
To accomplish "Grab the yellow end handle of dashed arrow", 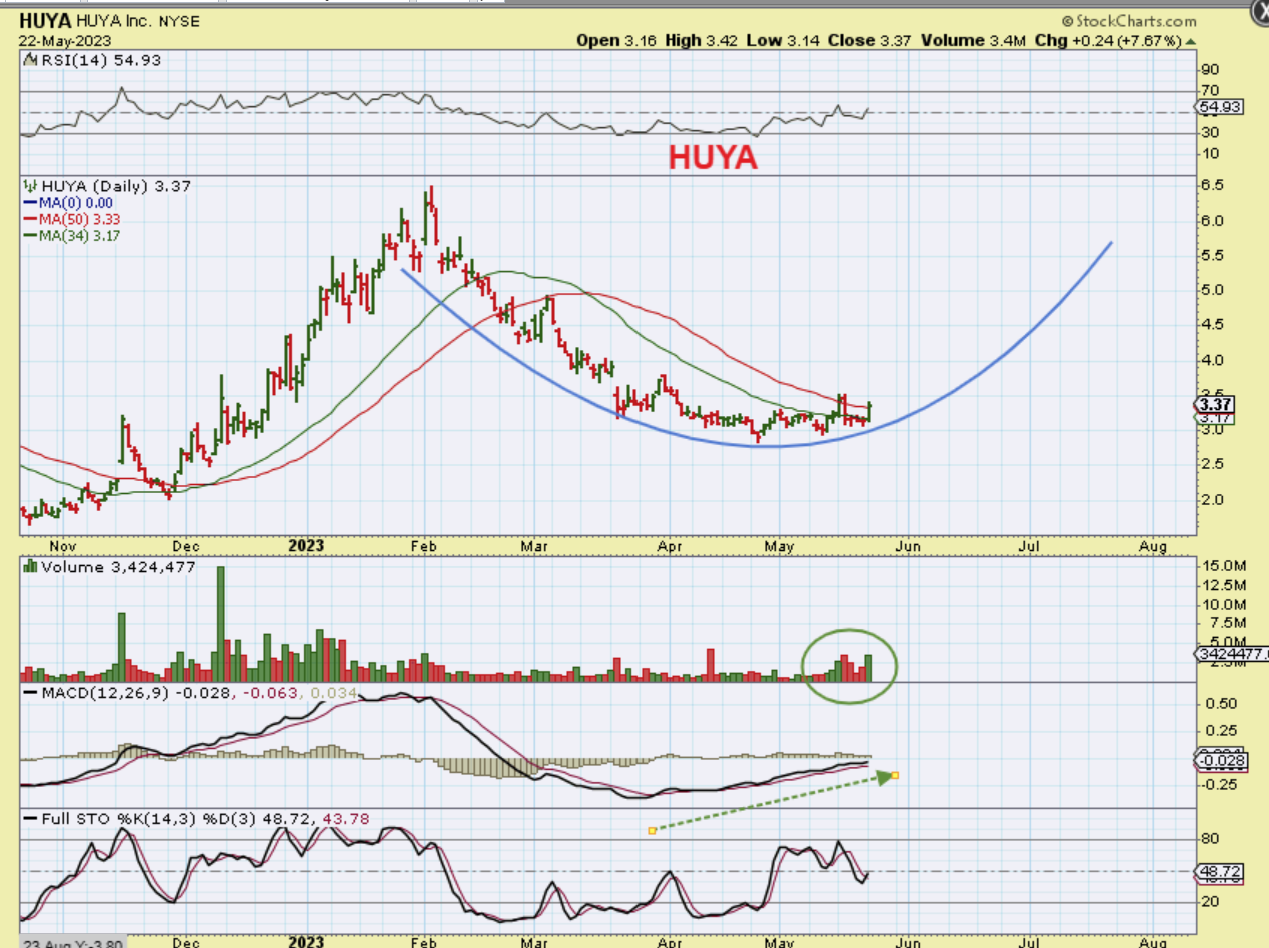I will [896, 775].
